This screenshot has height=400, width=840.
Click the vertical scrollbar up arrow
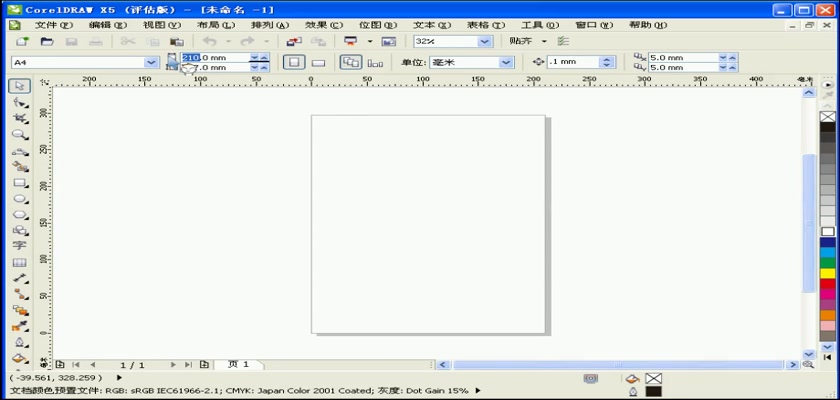coord(809,93)
